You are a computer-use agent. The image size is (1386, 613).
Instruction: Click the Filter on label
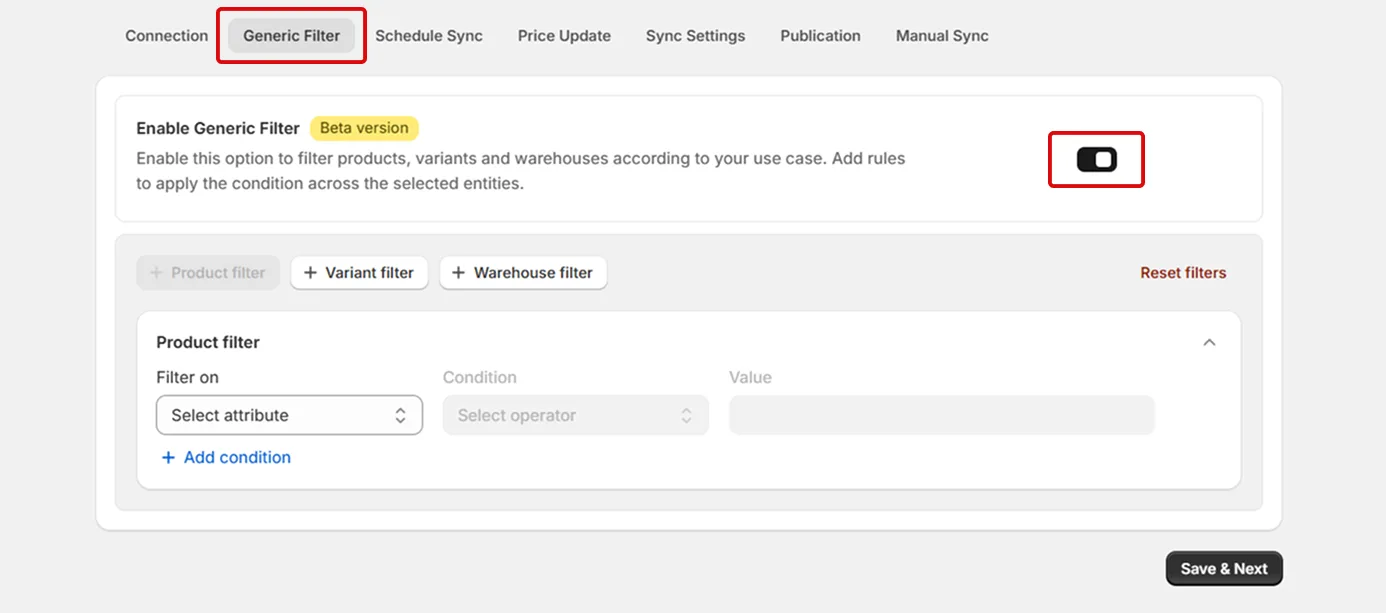187,377
